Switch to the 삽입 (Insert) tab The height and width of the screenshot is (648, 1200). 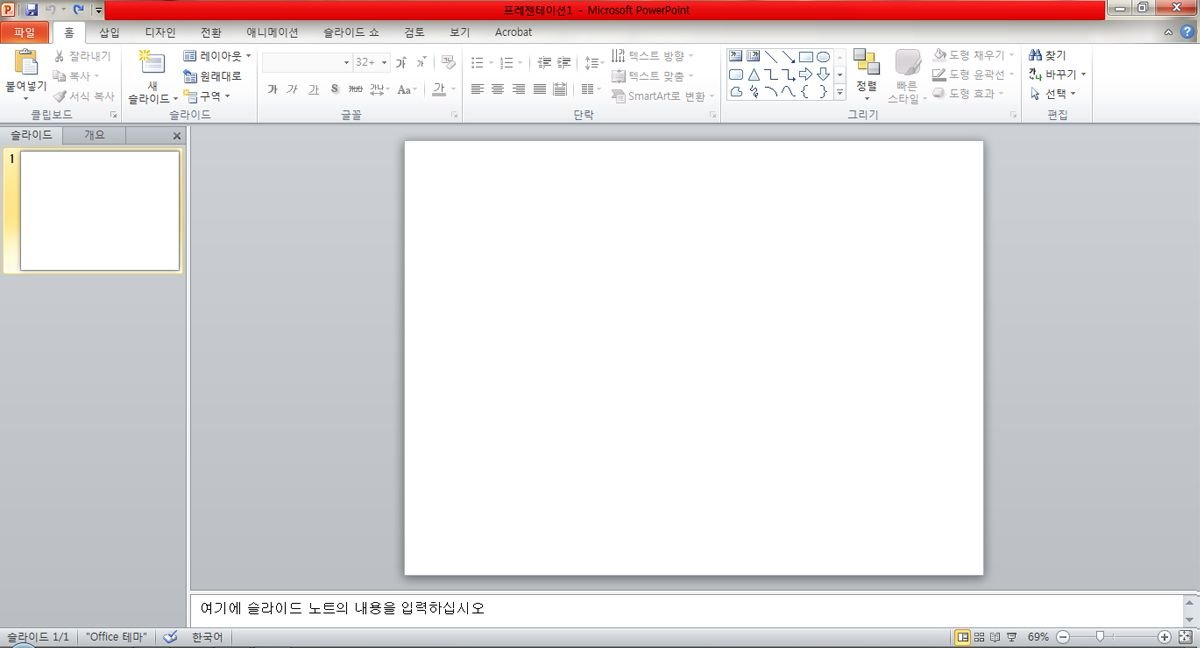[x=109, y=32]
